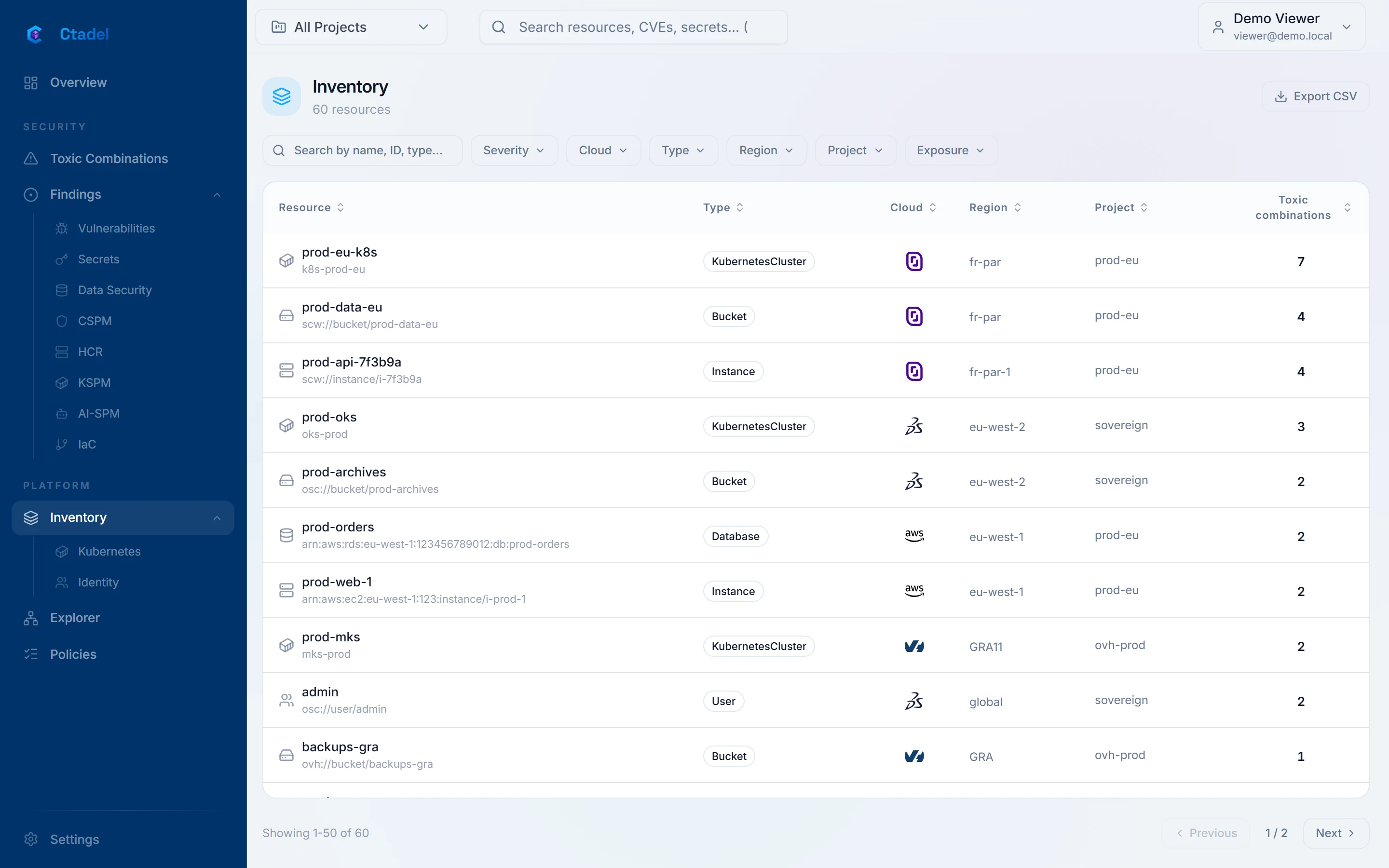Open the Project filter dropdown
Image resolution: width=1389 pixels, height=868 pixels.
coord(855,150)
